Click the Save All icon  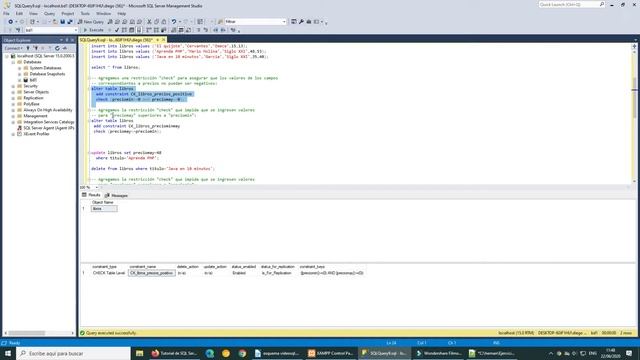(x=70, y=22)
